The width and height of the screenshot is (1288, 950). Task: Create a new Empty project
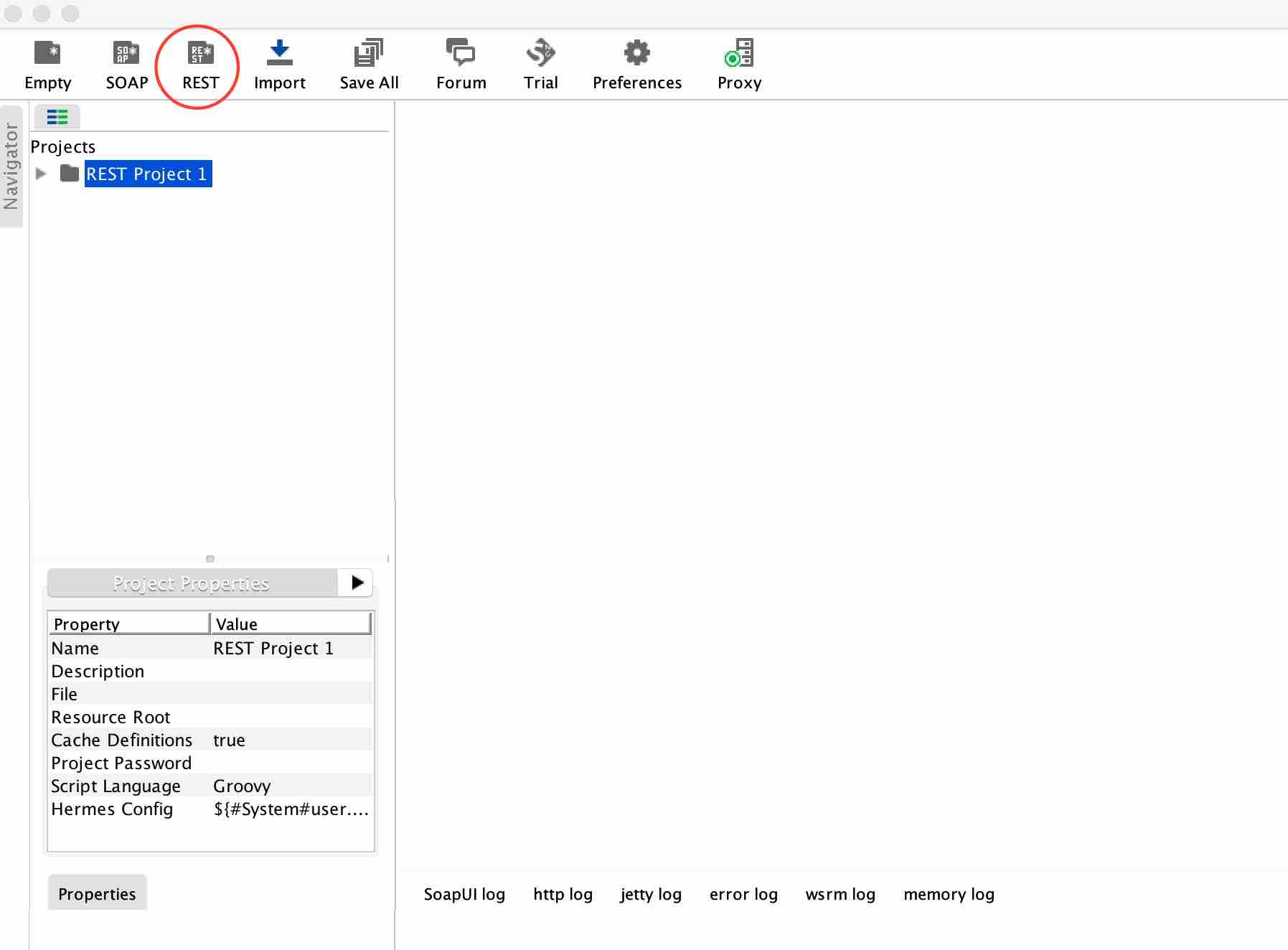coord(47,65)
